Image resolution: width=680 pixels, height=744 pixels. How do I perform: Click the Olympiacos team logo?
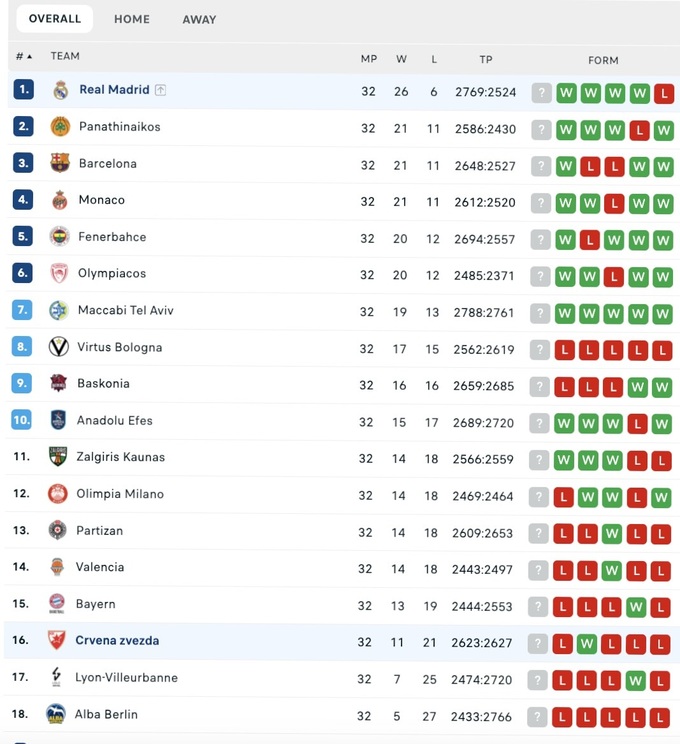60,274
